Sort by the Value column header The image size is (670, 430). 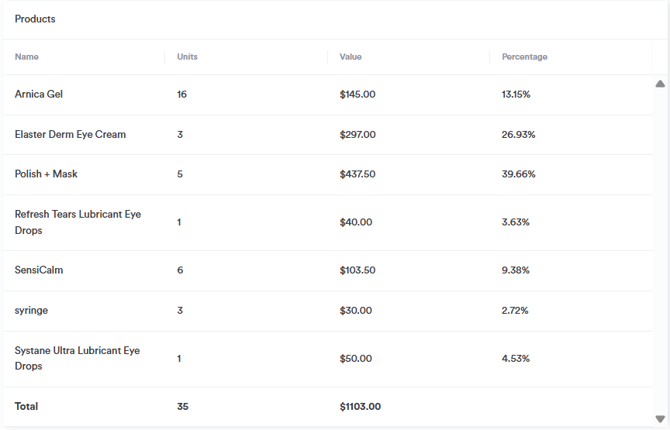click(x=350, y=57)
